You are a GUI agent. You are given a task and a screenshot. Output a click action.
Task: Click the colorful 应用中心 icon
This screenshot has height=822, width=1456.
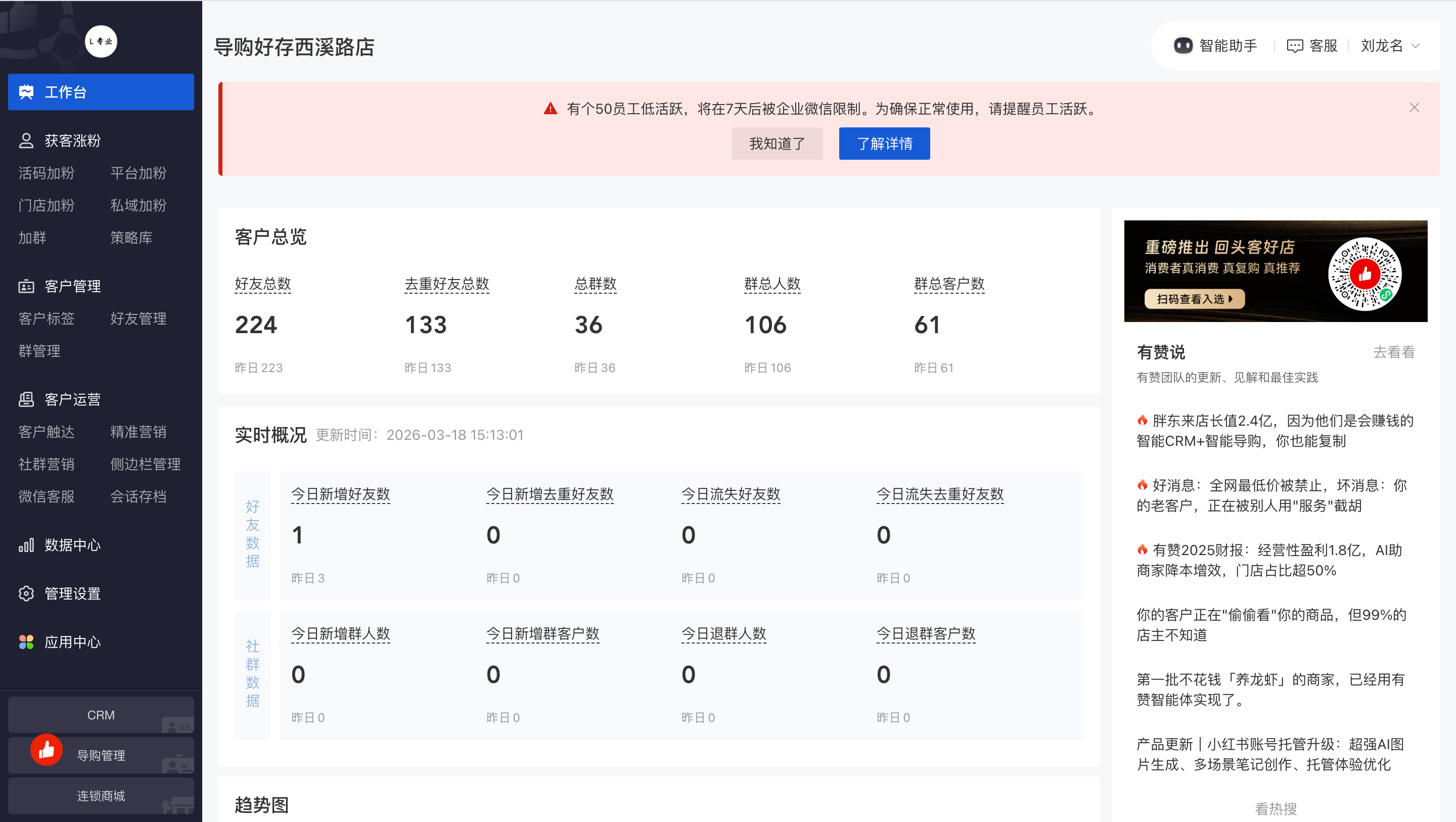(x=26, y=642)
